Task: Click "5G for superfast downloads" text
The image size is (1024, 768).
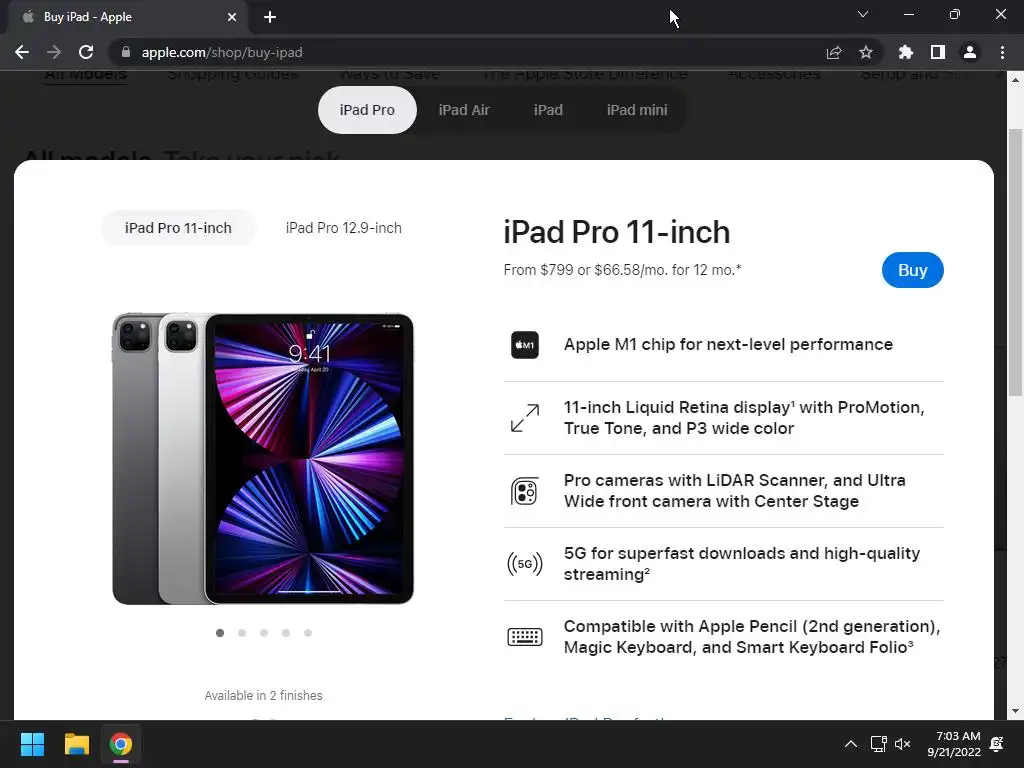Action: (x=742, y=564)
